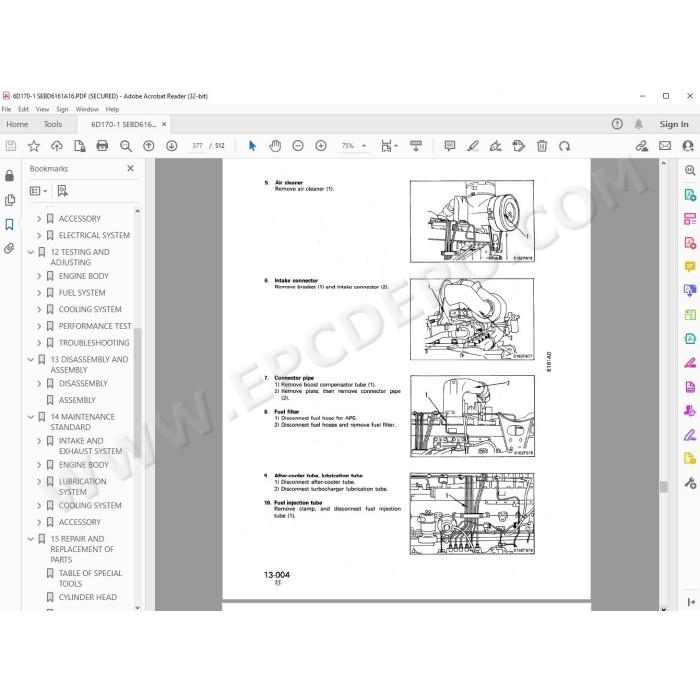The image size is (700, 700).
Task: Activate the Hand pan tool
Action: (275, 146)
